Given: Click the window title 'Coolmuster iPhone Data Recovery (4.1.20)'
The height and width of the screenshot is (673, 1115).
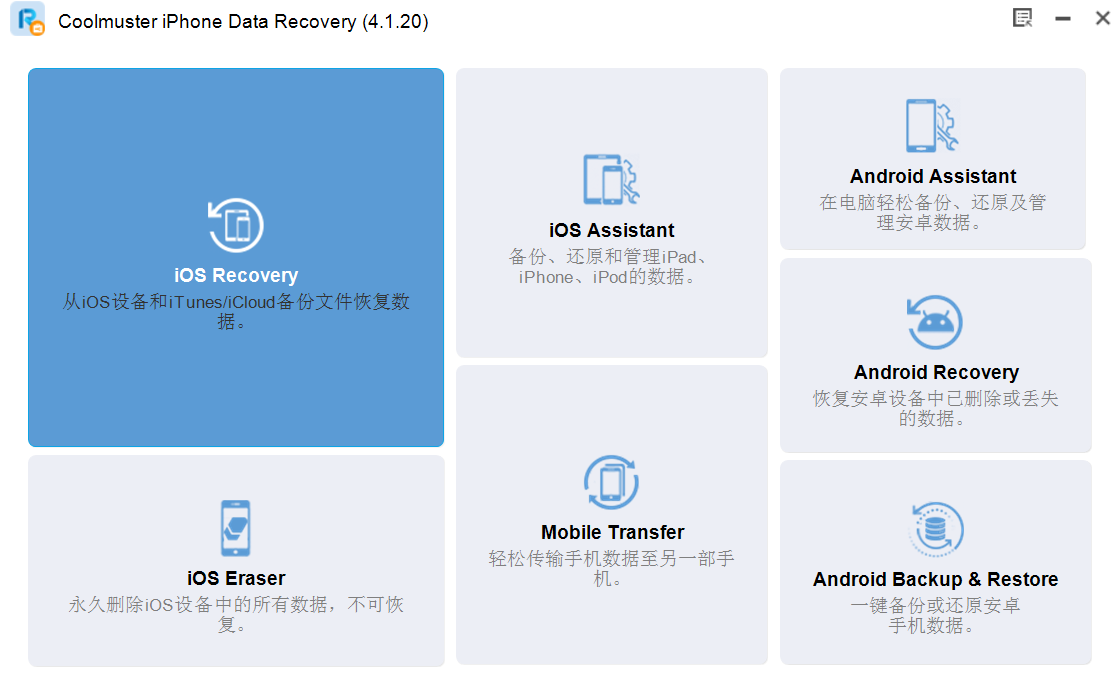Looking at the screenshot, I should tap(243, 21).
